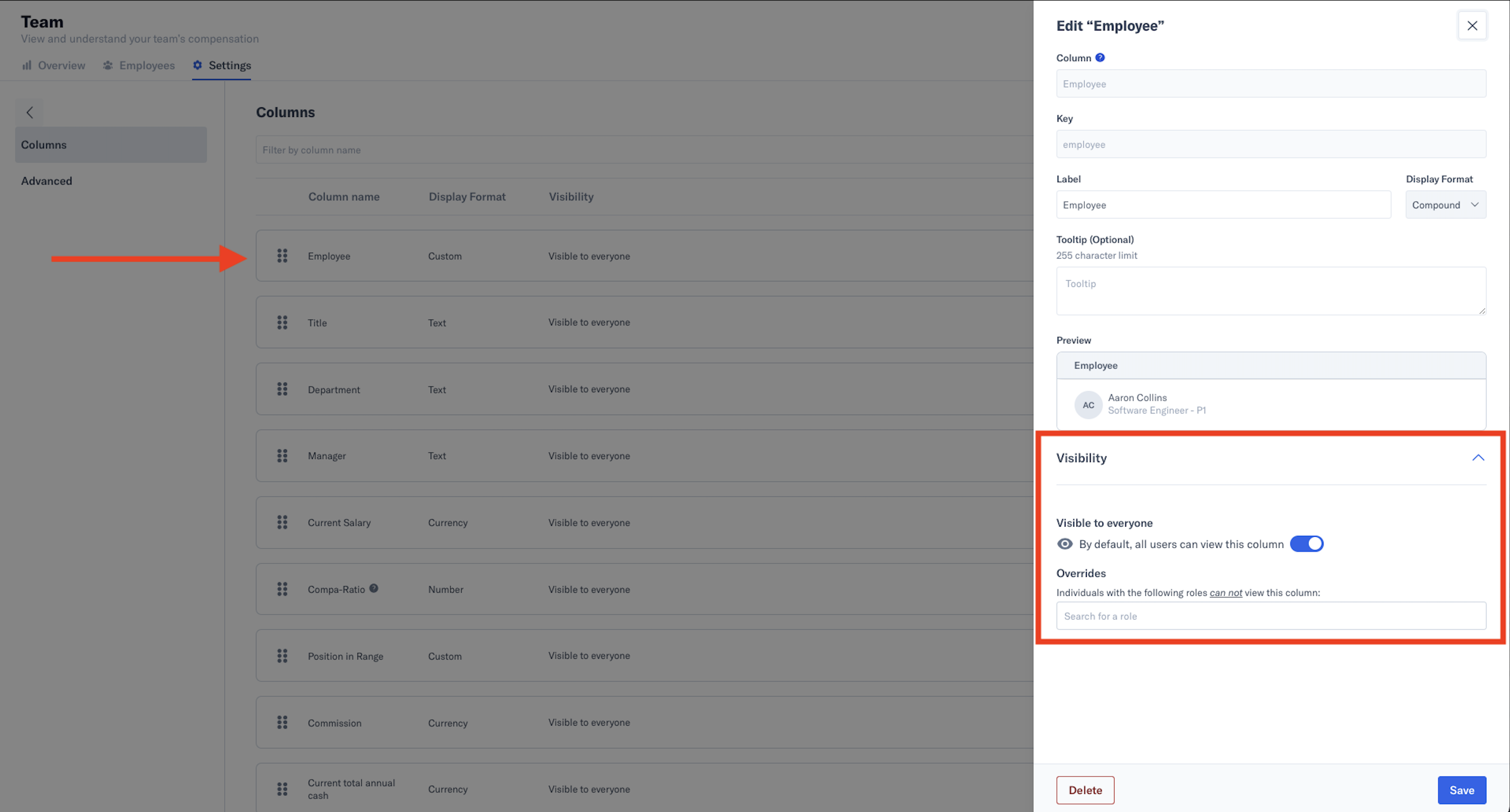Open the Compound display format dropdown

point(1445,205)
